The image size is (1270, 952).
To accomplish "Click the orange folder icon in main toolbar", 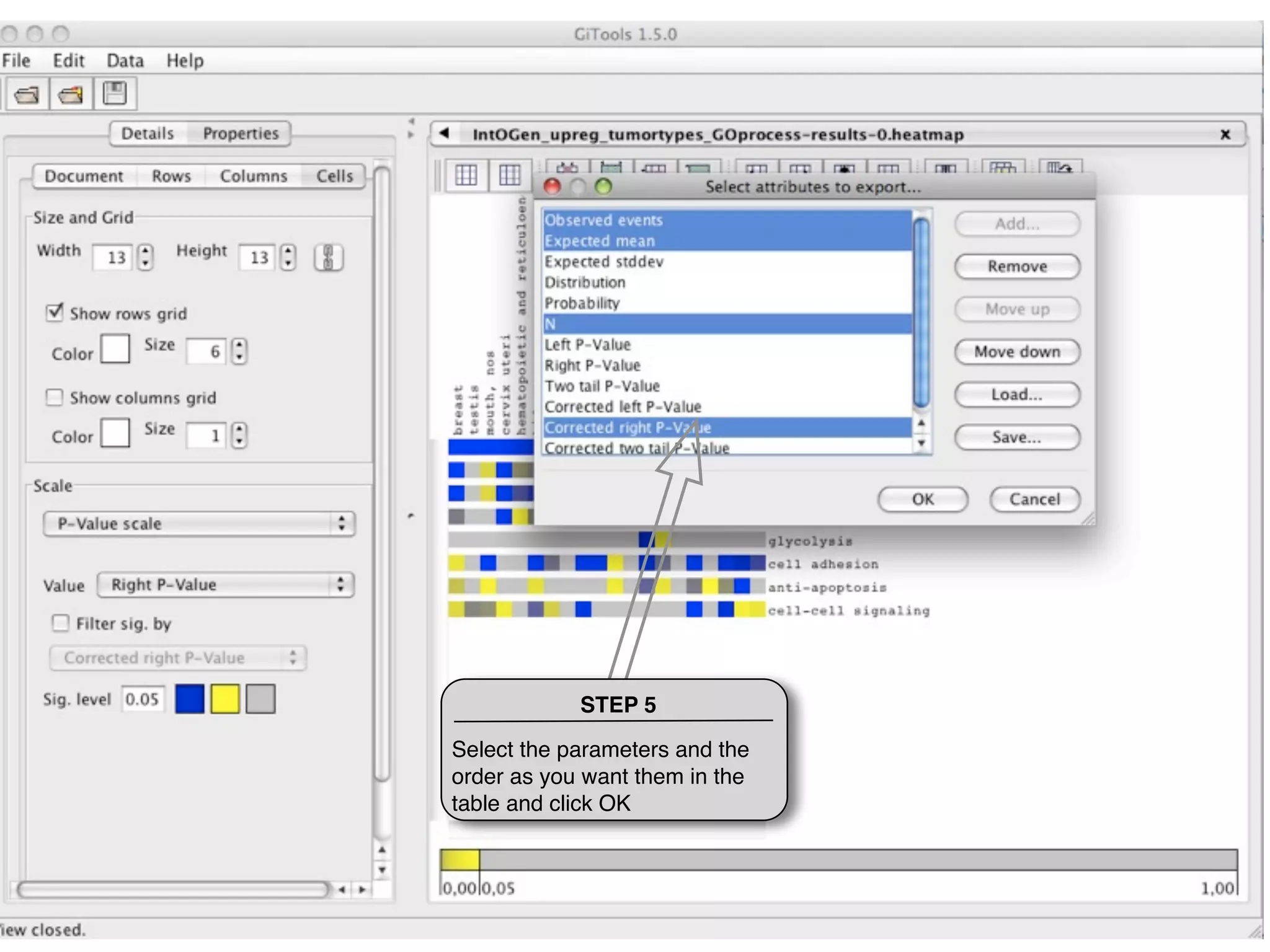I will pos(71,95).
